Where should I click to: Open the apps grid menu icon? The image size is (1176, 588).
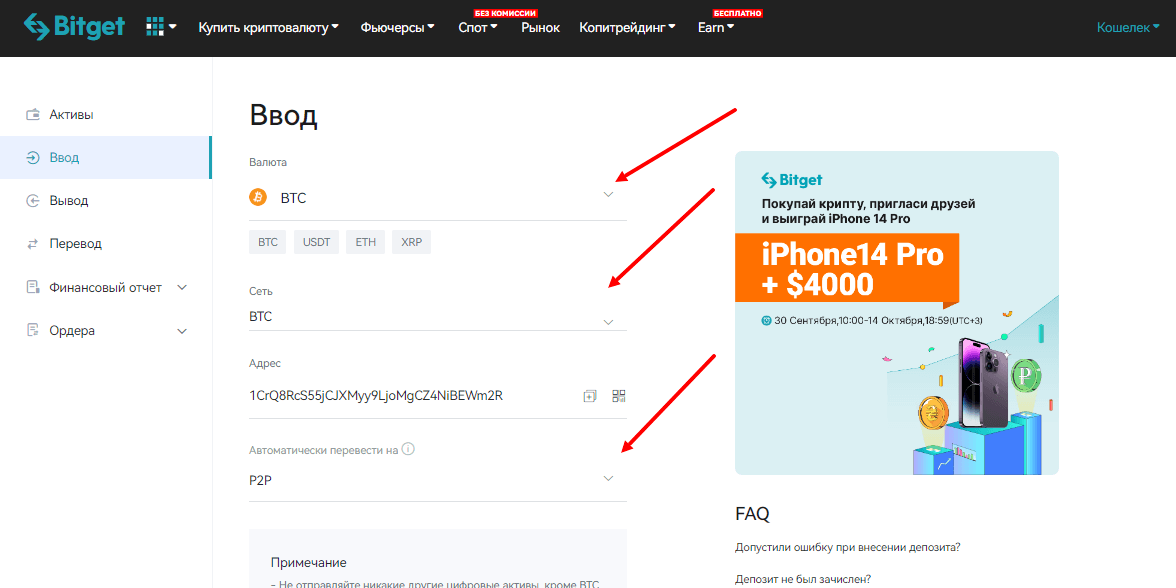pos(155,27)
